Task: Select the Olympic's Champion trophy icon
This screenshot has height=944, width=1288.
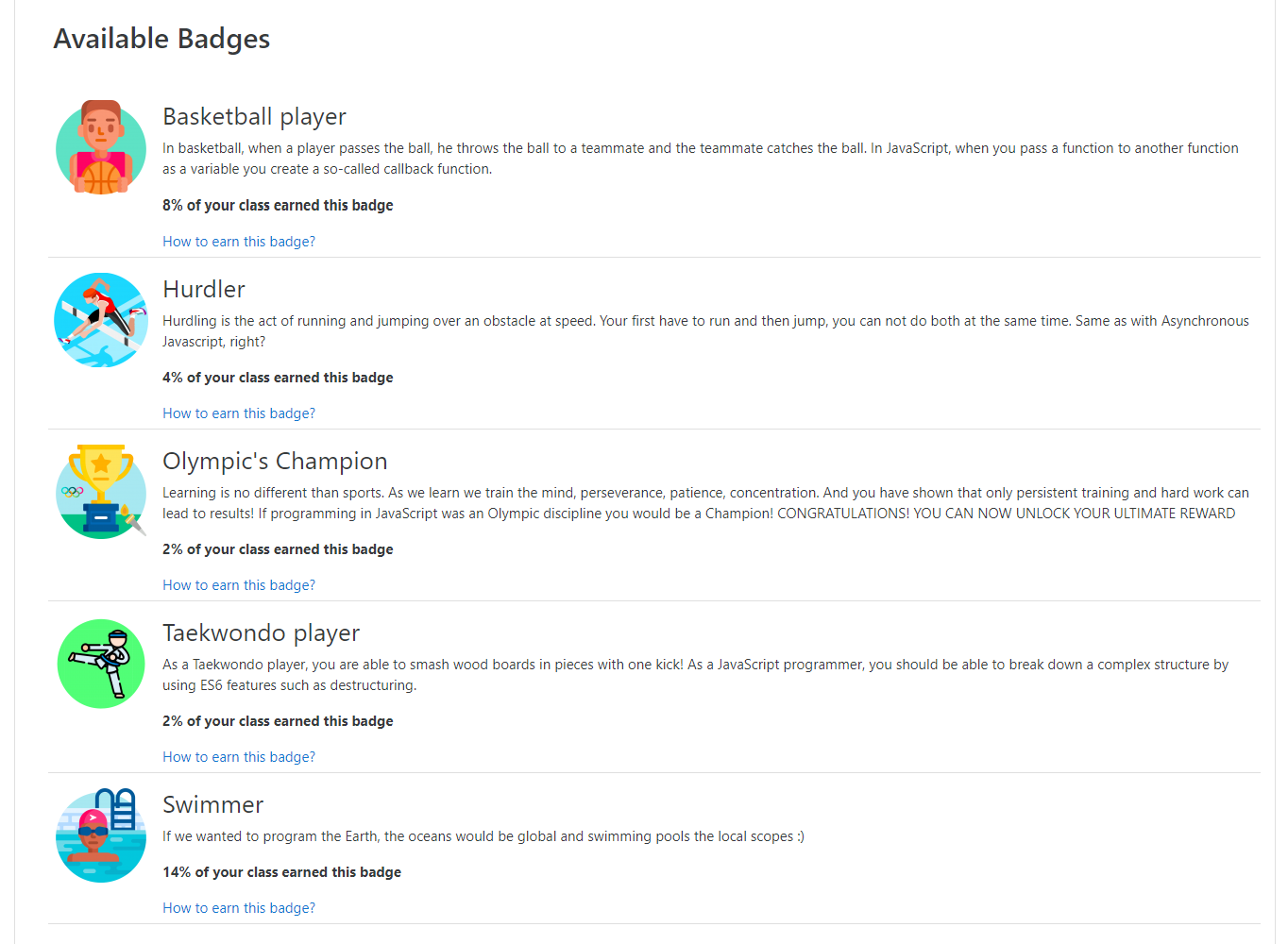Action: [101, 492]
